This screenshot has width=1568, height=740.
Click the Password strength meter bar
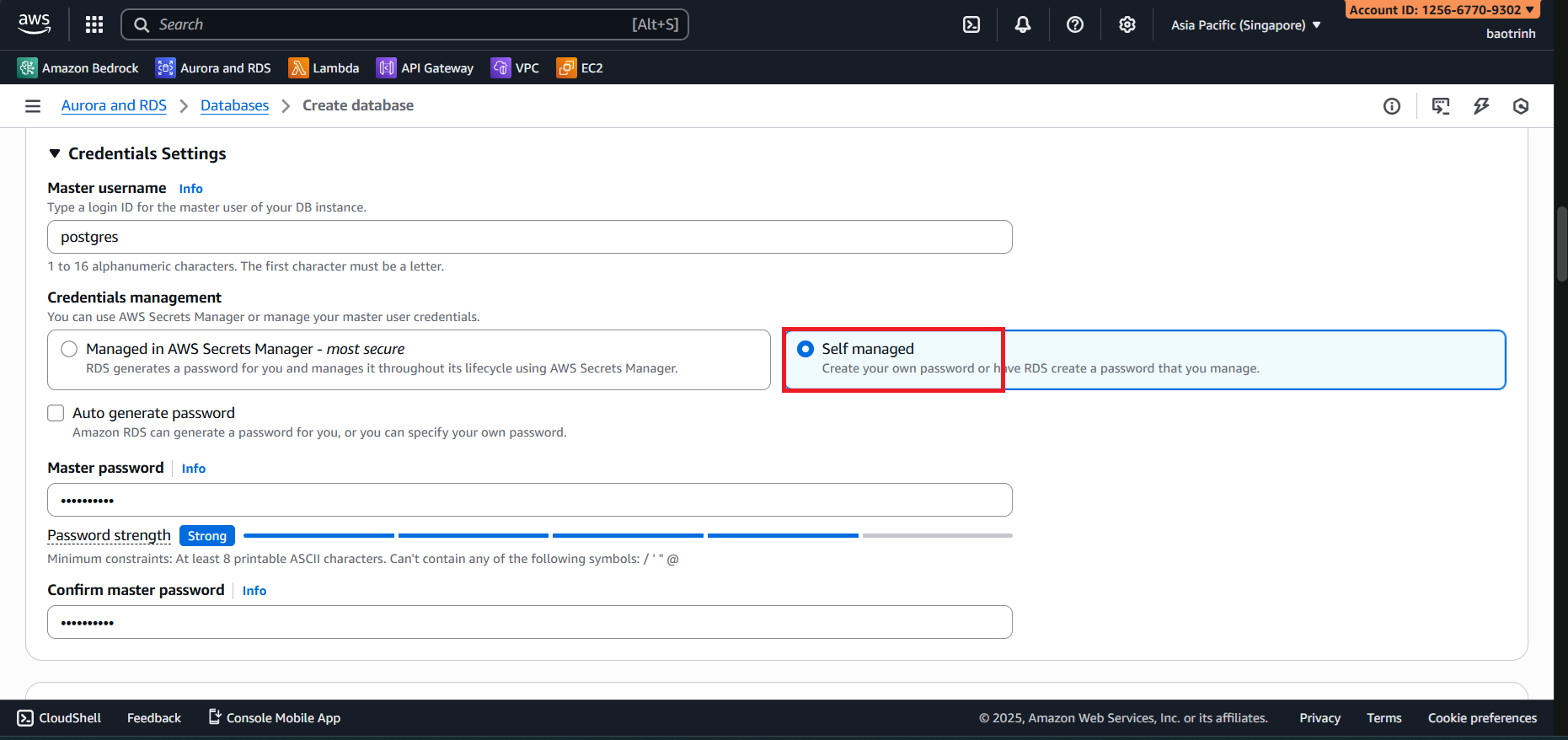click(x=627, y=535)
